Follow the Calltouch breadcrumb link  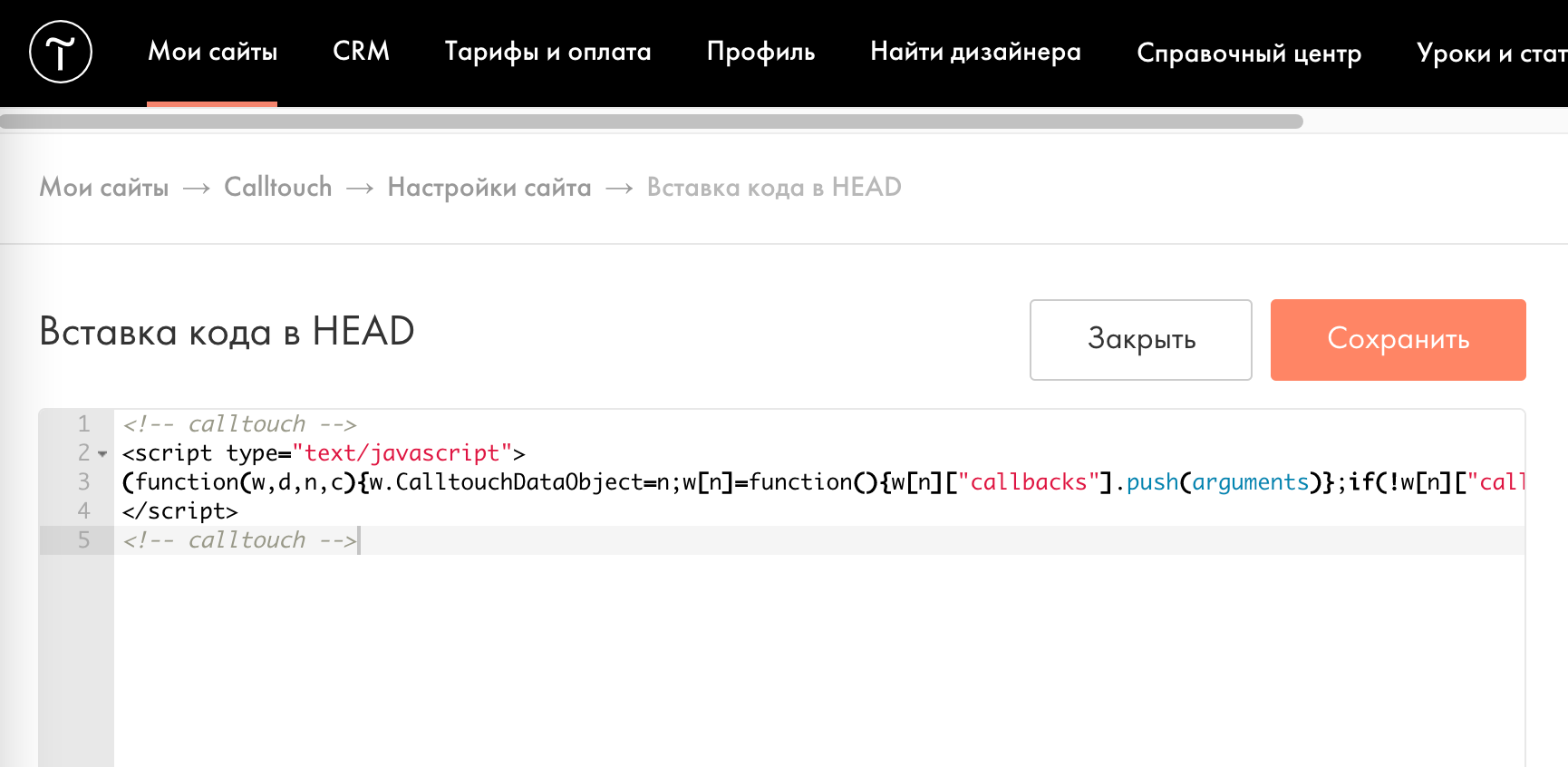pyautogui.click(x=277, y=188)
